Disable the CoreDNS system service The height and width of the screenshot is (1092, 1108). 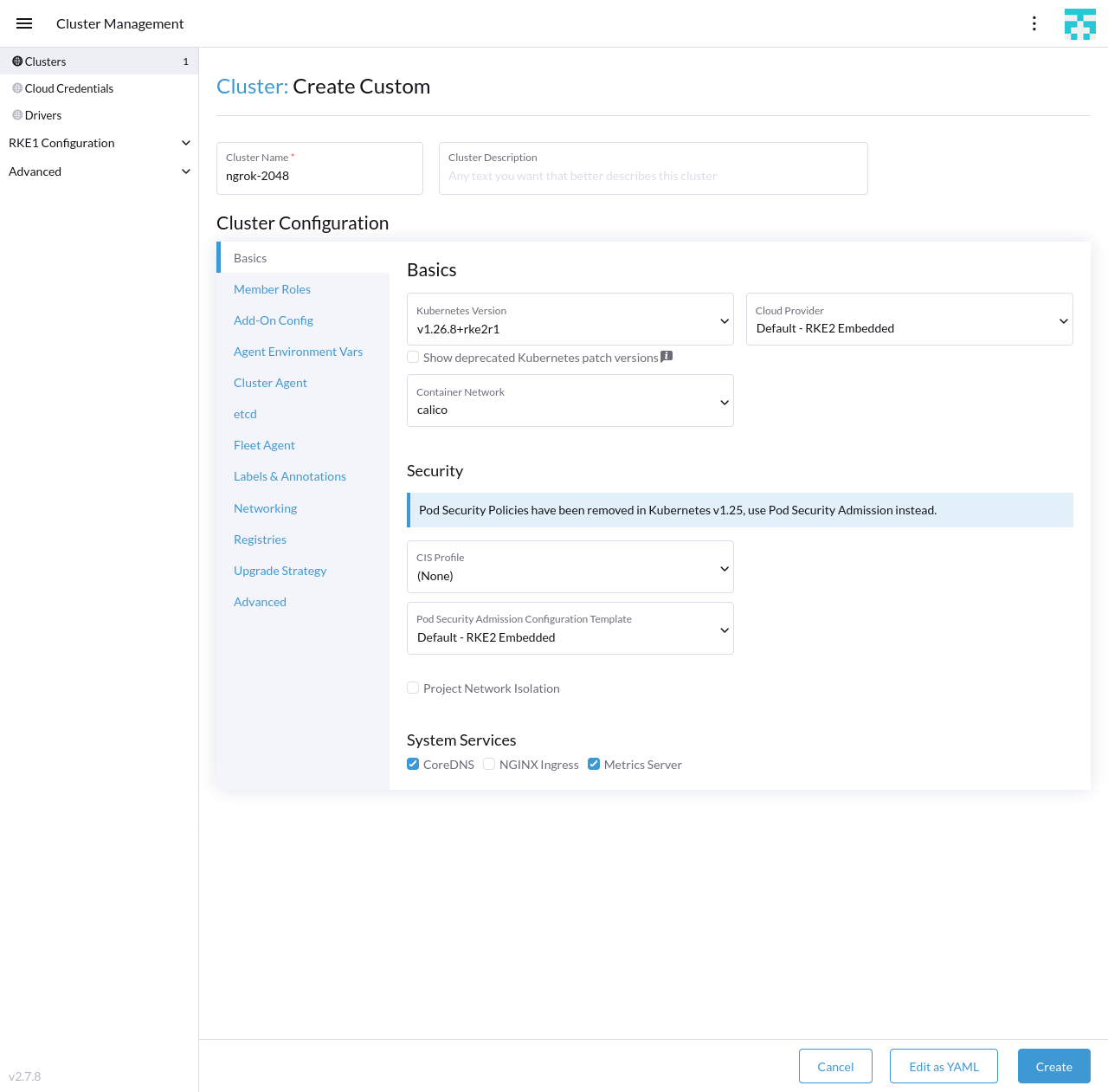pos(413,764)
